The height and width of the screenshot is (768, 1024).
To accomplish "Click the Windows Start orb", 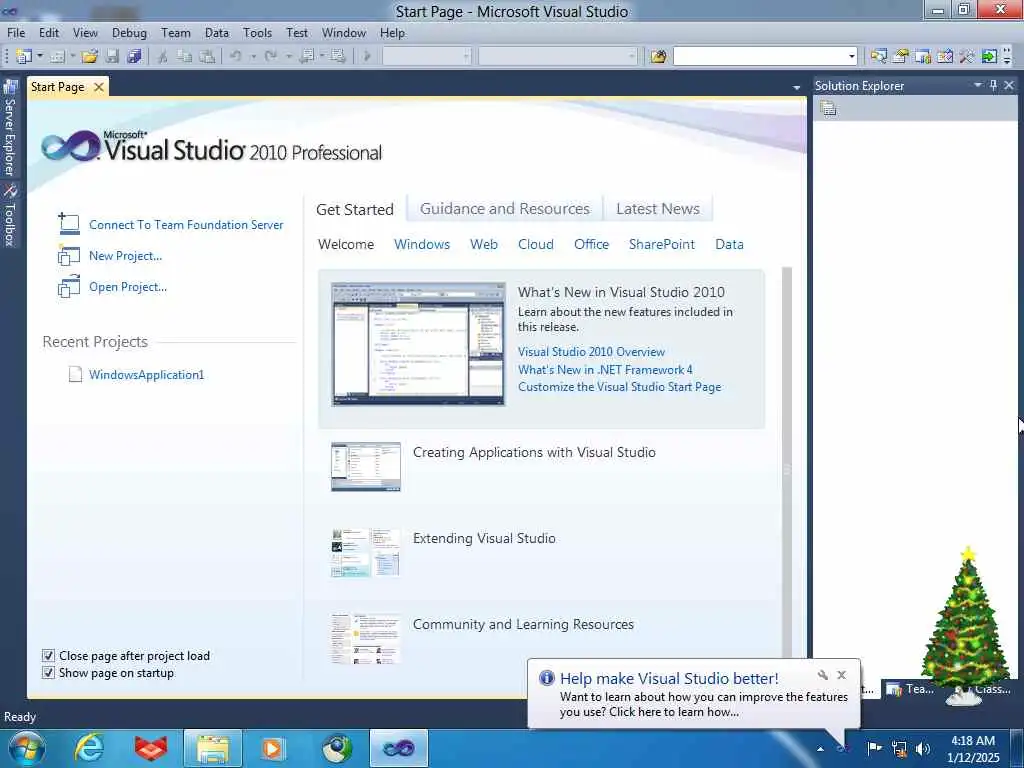I will [x=27, y=748].
